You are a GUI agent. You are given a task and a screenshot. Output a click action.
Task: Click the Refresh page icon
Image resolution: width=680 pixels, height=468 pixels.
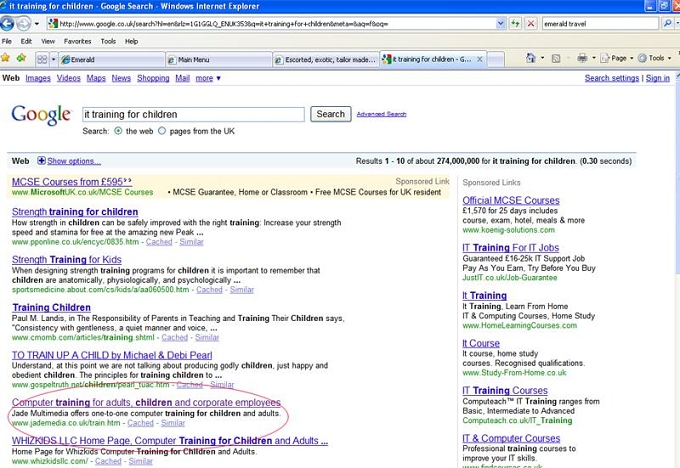pyautogui.click(x=515, y=23)
